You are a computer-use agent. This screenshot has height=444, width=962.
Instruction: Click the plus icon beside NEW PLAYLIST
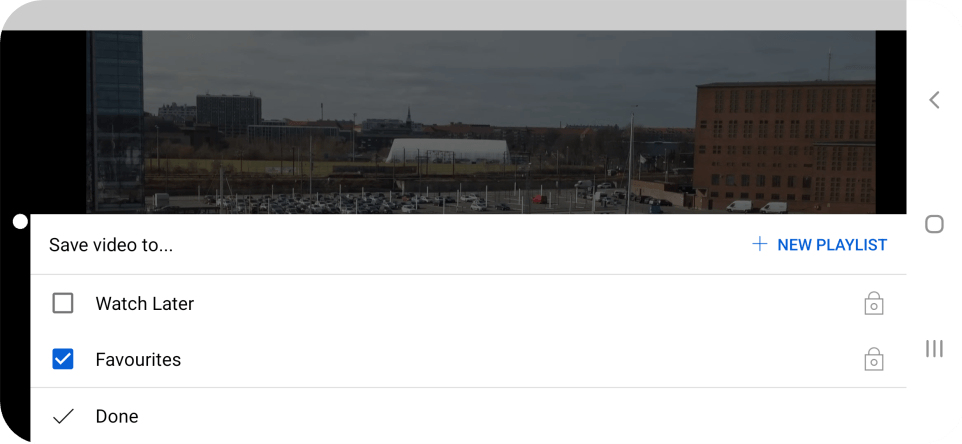tap(760, 245)
